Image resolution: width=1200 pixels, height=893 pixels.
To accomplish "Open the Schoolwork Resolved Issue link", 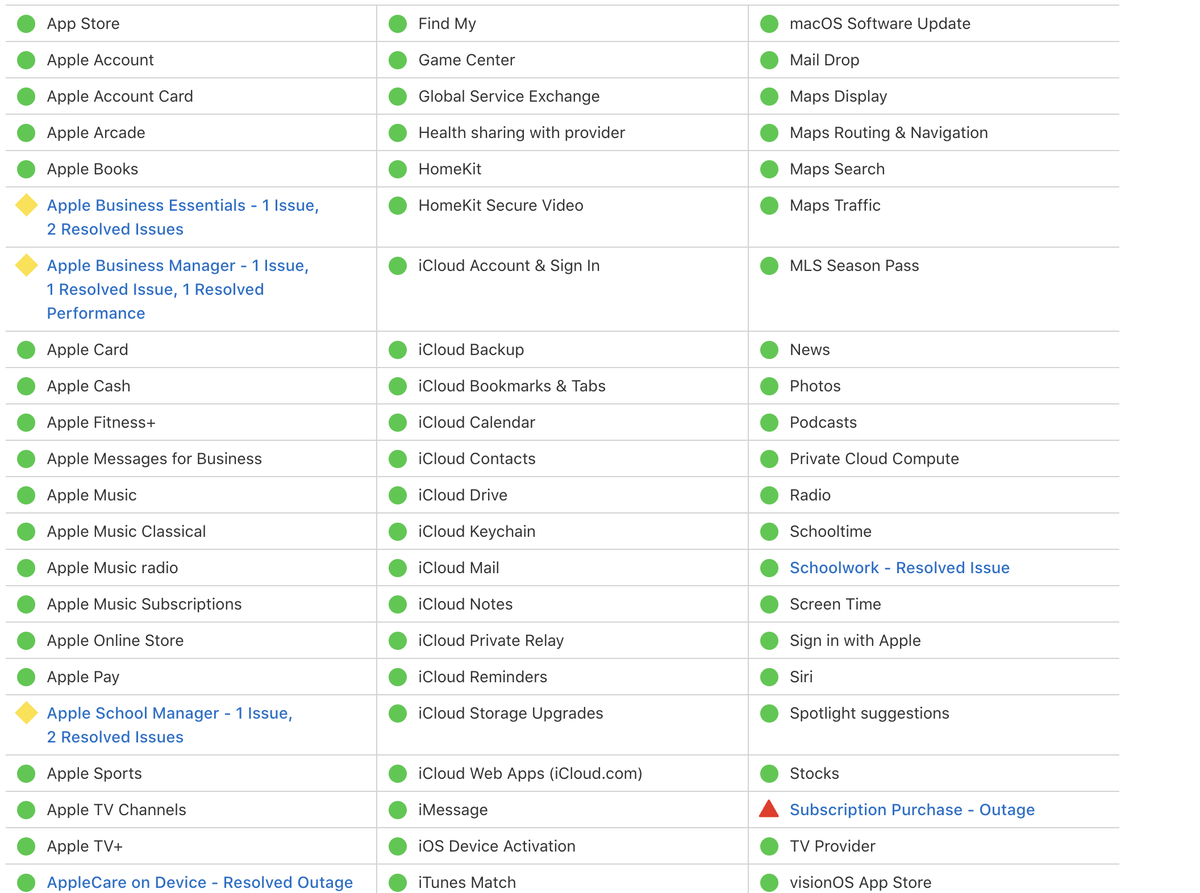I will (x=899, y=568).
